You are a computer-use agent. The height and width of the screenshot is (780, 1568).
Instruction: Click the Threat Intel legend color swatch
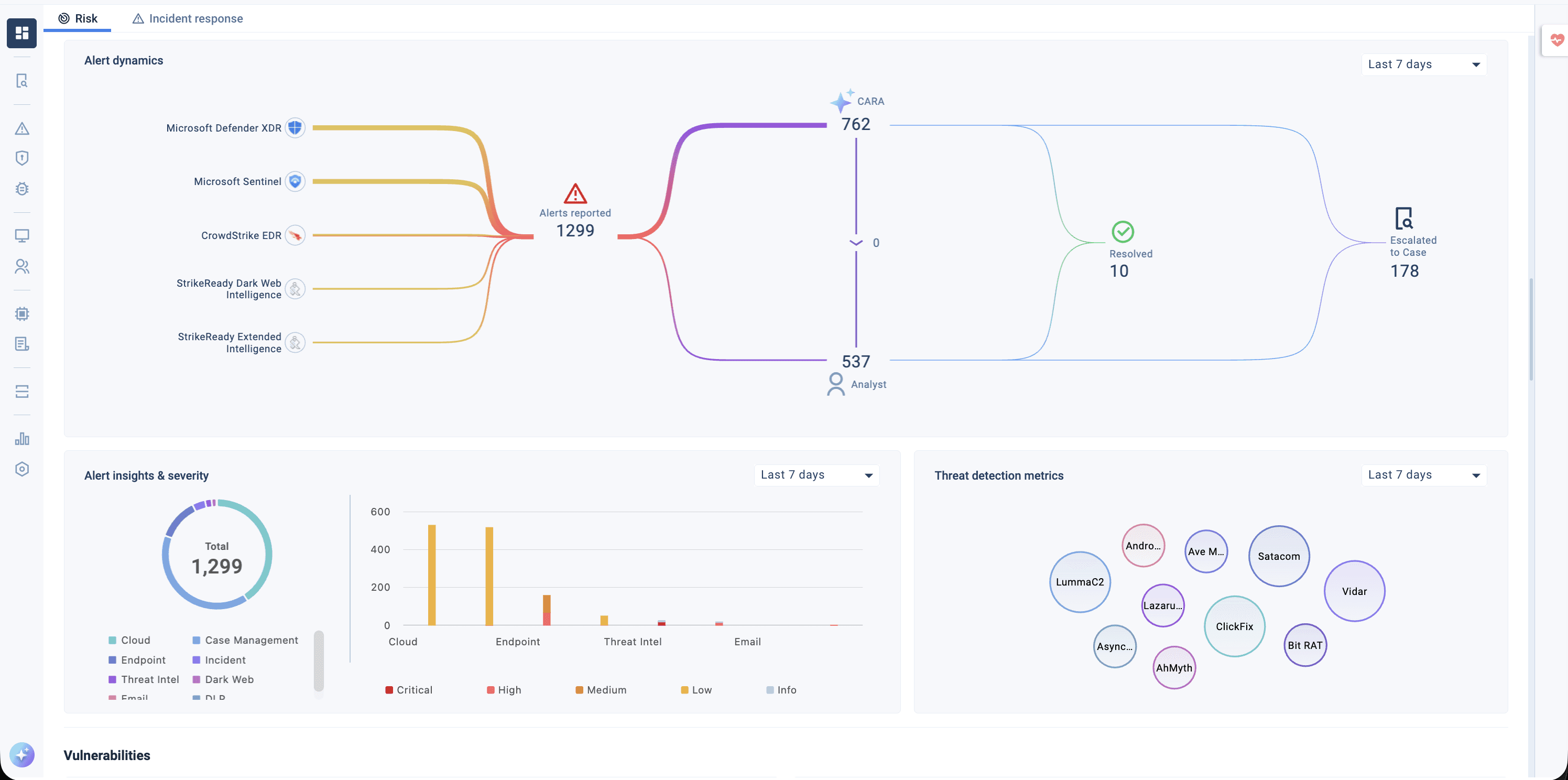click(112, 679)
